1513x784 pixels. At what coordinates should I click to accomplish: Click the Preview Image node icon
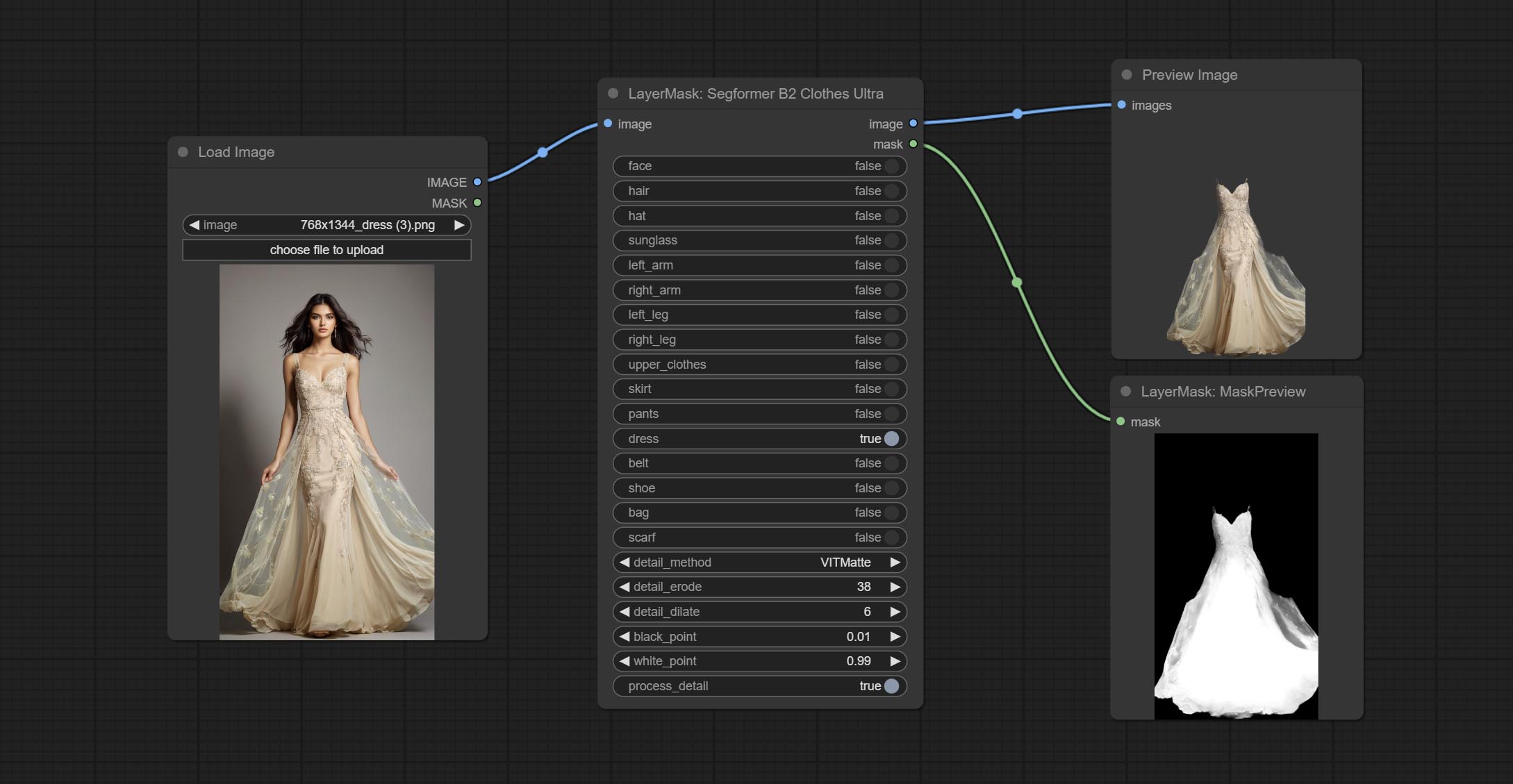[1127, 74]
